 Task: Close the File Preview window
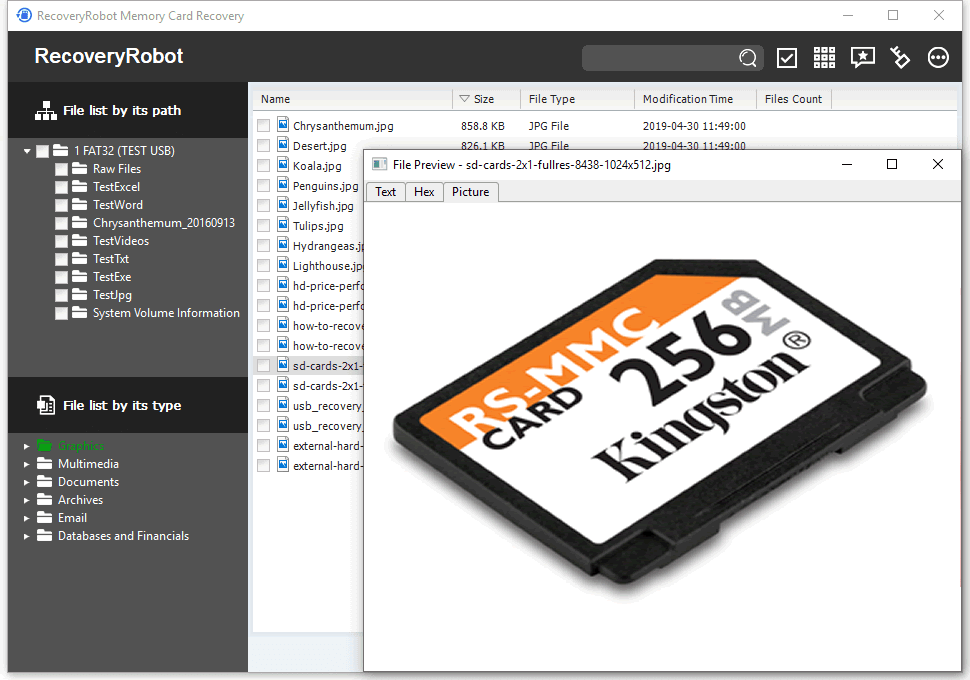tap(938, 164)
